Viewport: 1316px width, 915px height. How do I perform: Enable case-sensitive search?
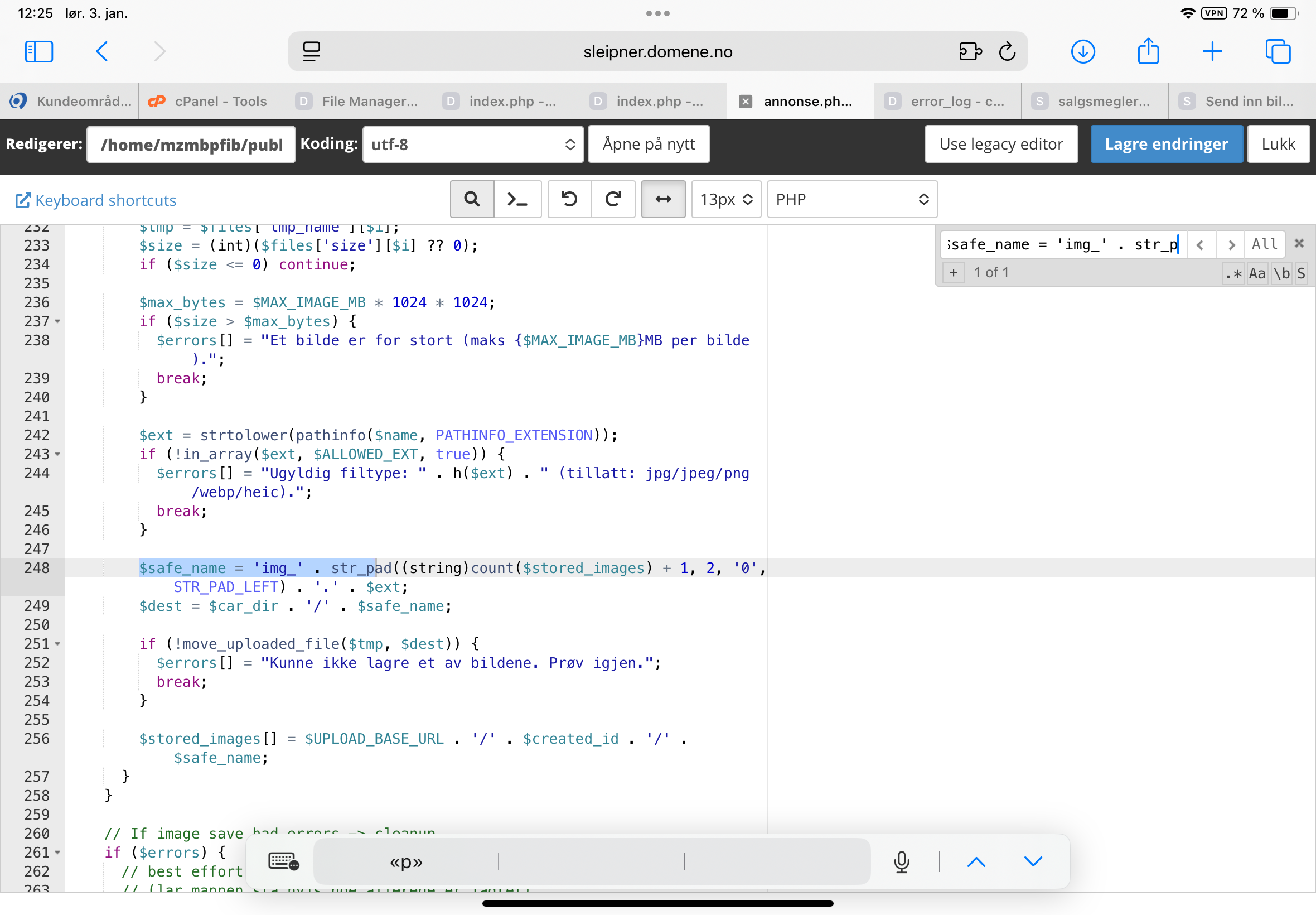pyautogui.click(x=1257, y=273)
